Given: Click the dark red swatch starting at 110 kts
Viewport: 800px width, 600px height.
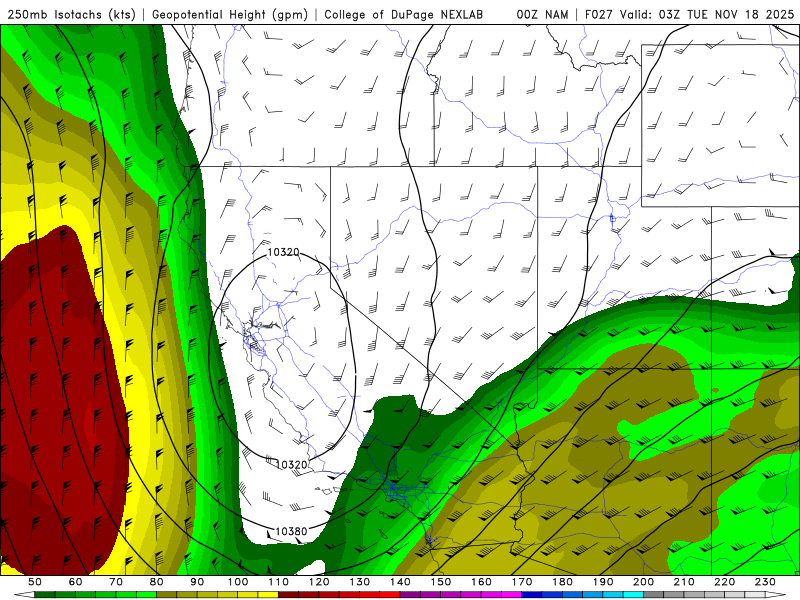Looking at the screenshot, I should pyautogui.click(x=288, y=594).
